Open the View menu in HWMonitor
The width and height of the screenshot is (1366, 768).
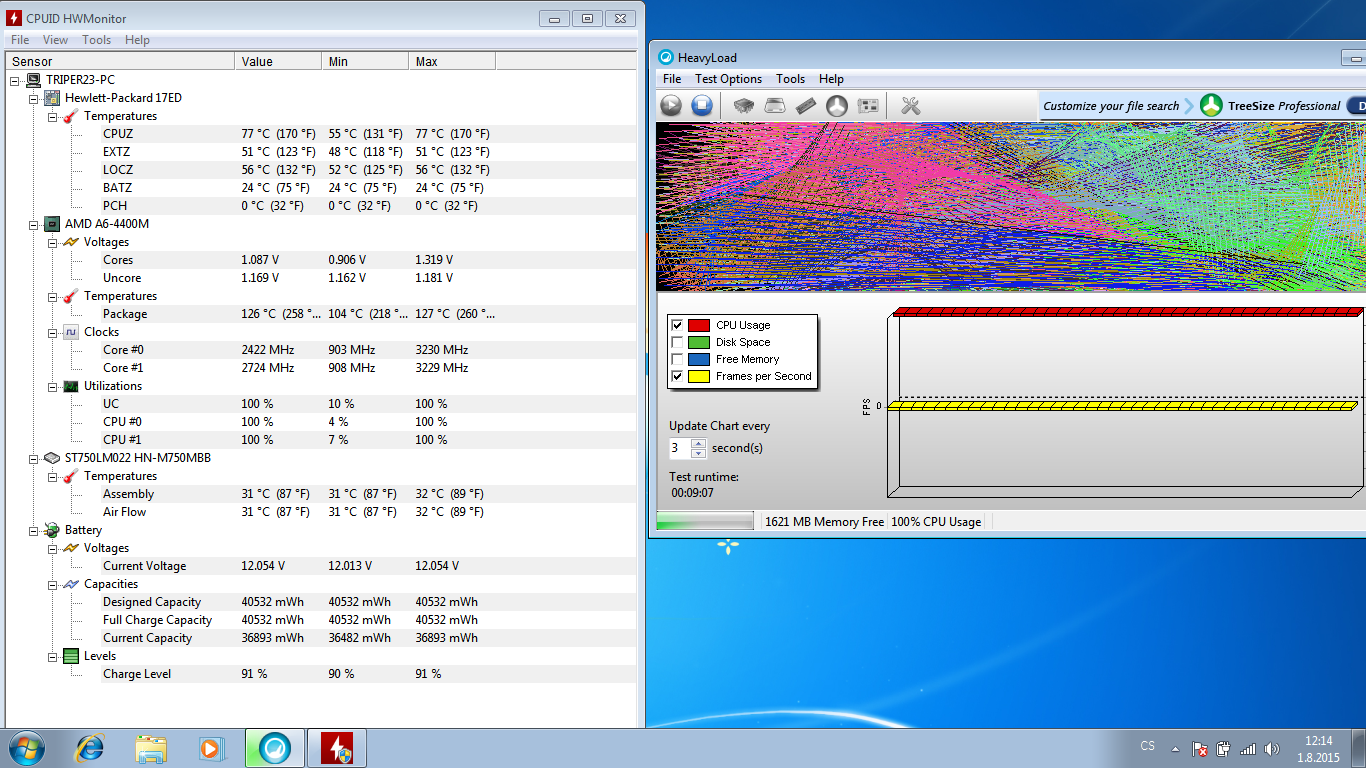point(55,40)
